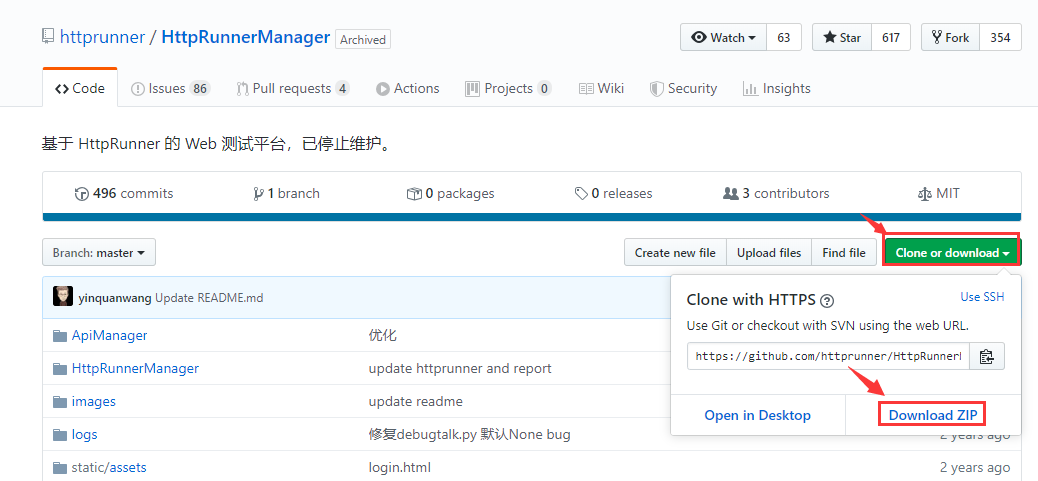The height and width of the screenshot is (481, 1038).
Task: Click Open in Desktop
Action: coord(757,415)
